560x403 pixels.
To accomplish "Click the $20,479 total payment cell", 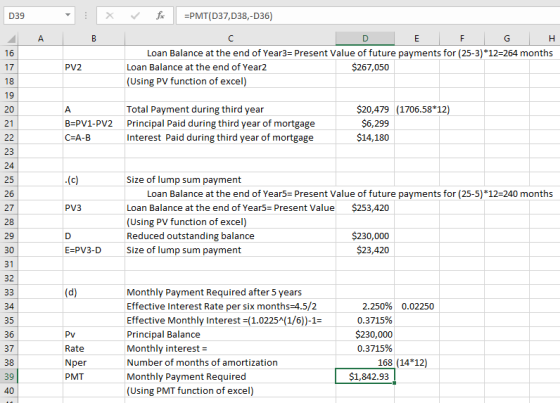I will (365, 109).
